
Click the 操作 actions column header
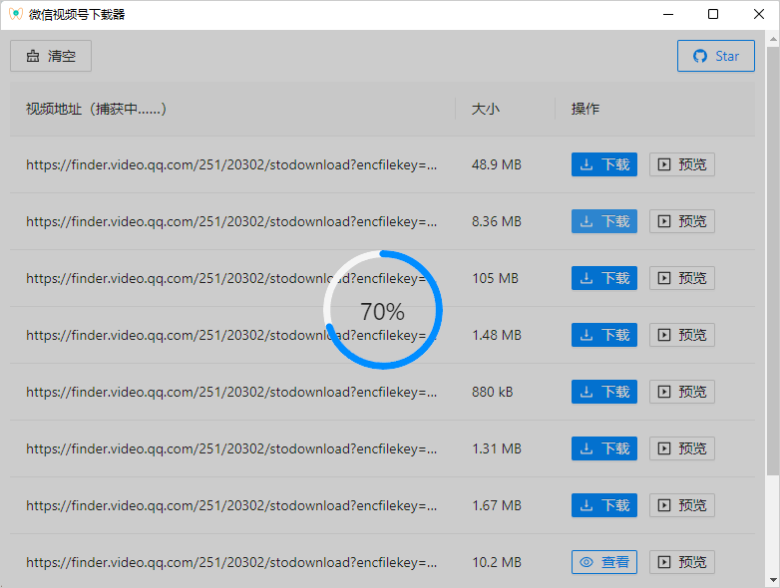click(x=585, y=108)
